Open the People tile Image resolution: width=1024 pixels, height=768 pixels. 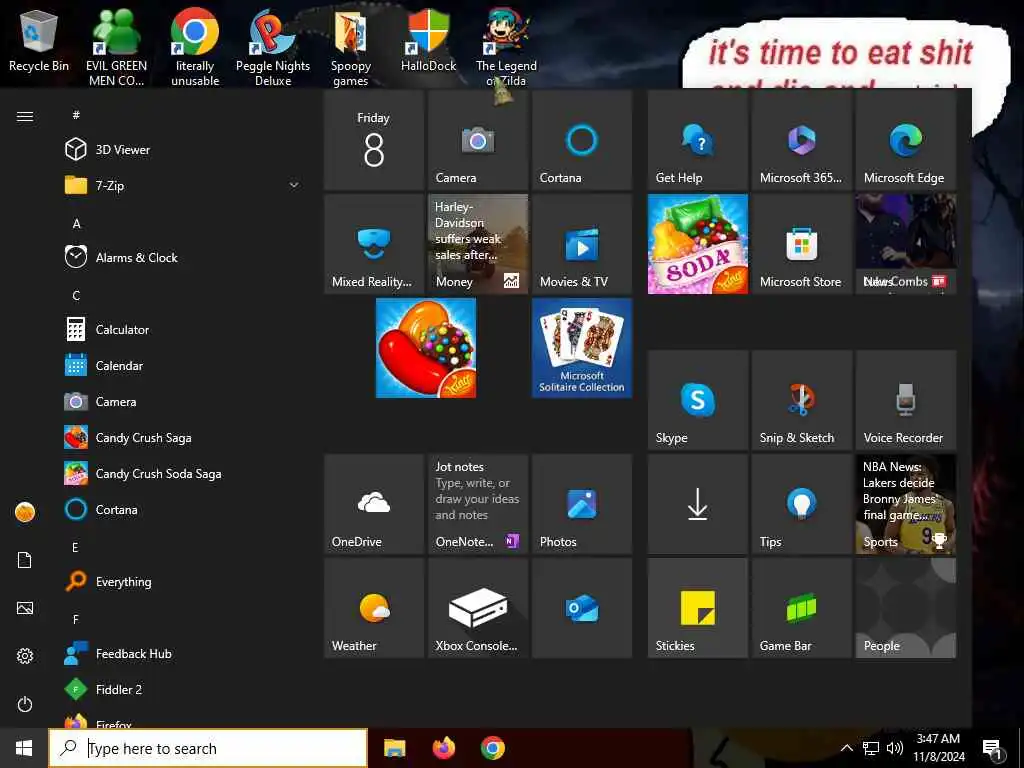pos(906,608)
